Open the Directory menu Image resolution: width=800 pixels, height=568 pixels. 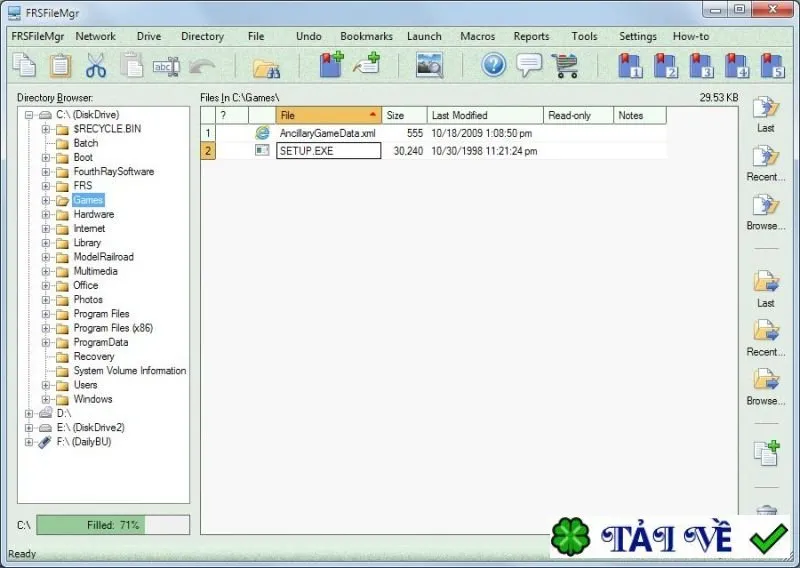[x=202, y=36]
